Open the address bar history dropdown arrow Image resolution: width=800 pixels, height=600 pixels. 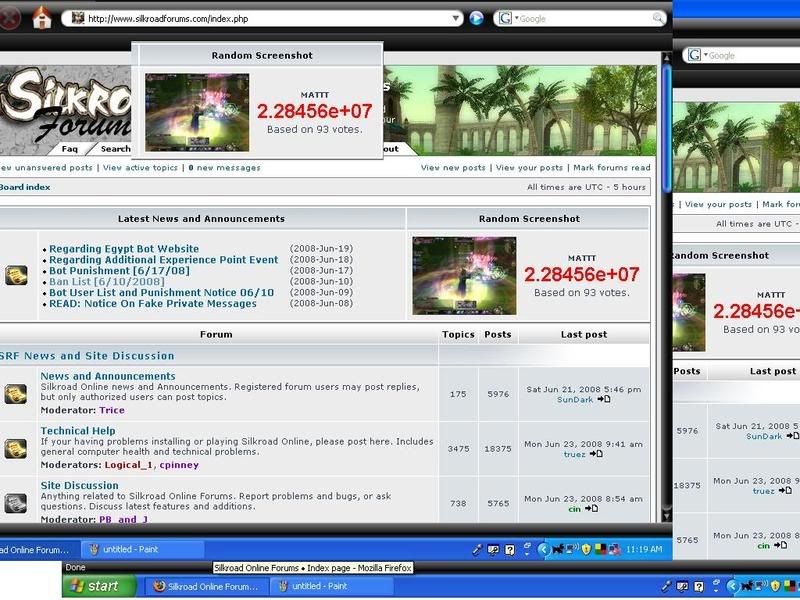(x=455, y=18)
